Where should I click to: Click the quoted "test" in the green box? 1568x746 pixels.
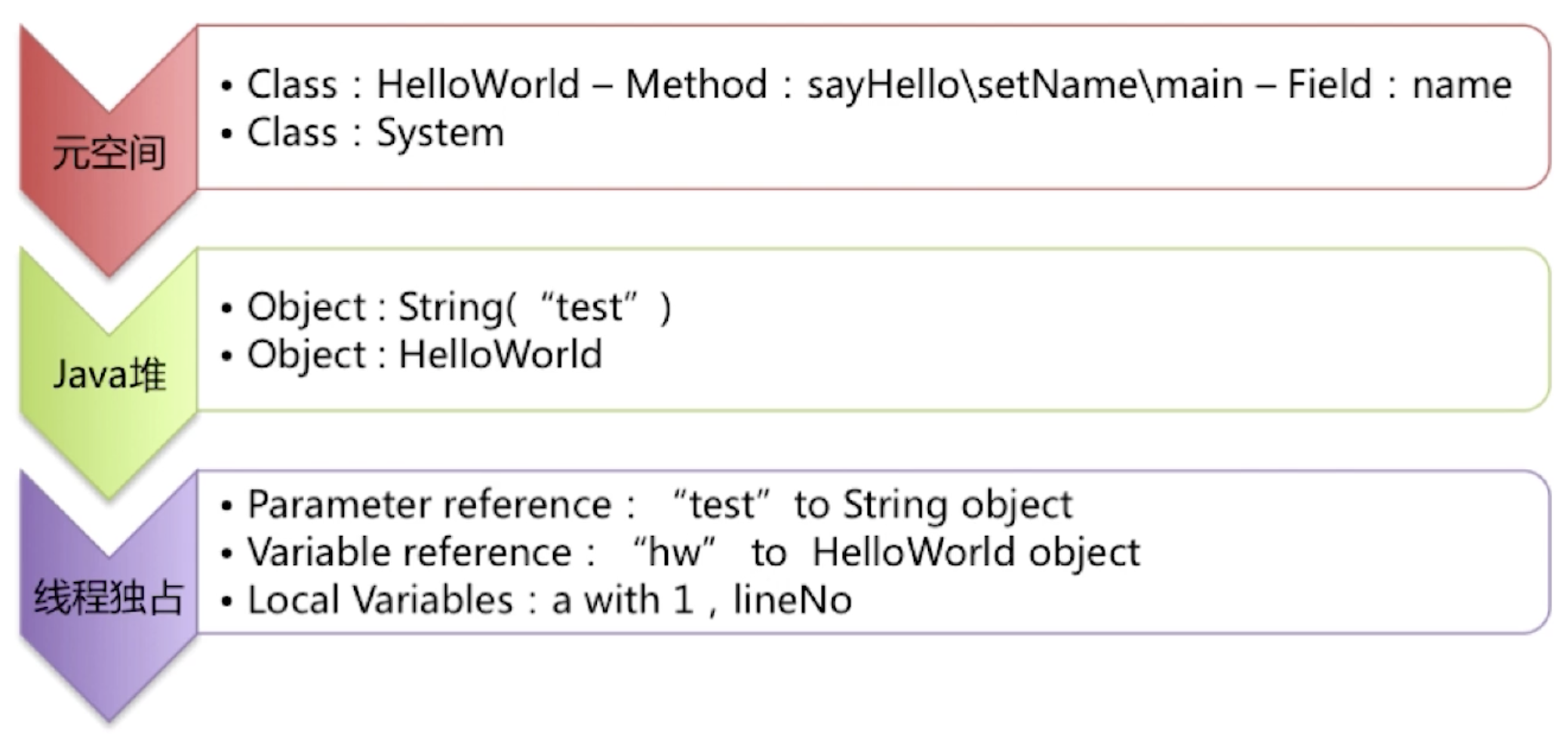589,307
